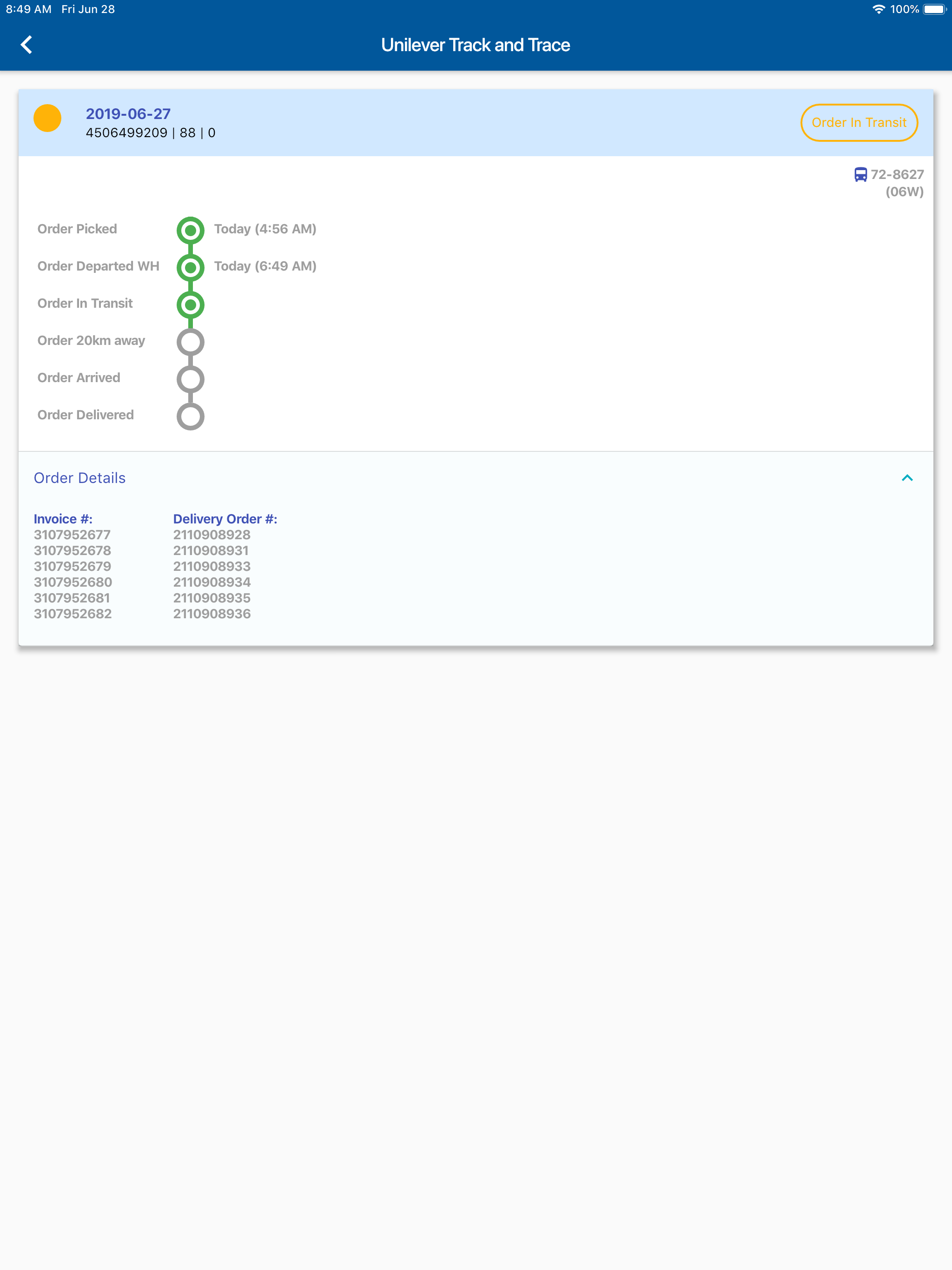
Task: Click the Order In Transit status badge
Action: click(859, 123)
